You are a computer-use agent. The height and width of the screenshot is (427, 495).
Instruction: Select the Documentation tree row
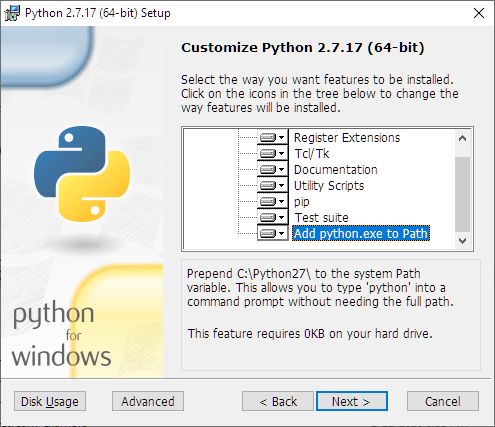(x=336, y=170)
